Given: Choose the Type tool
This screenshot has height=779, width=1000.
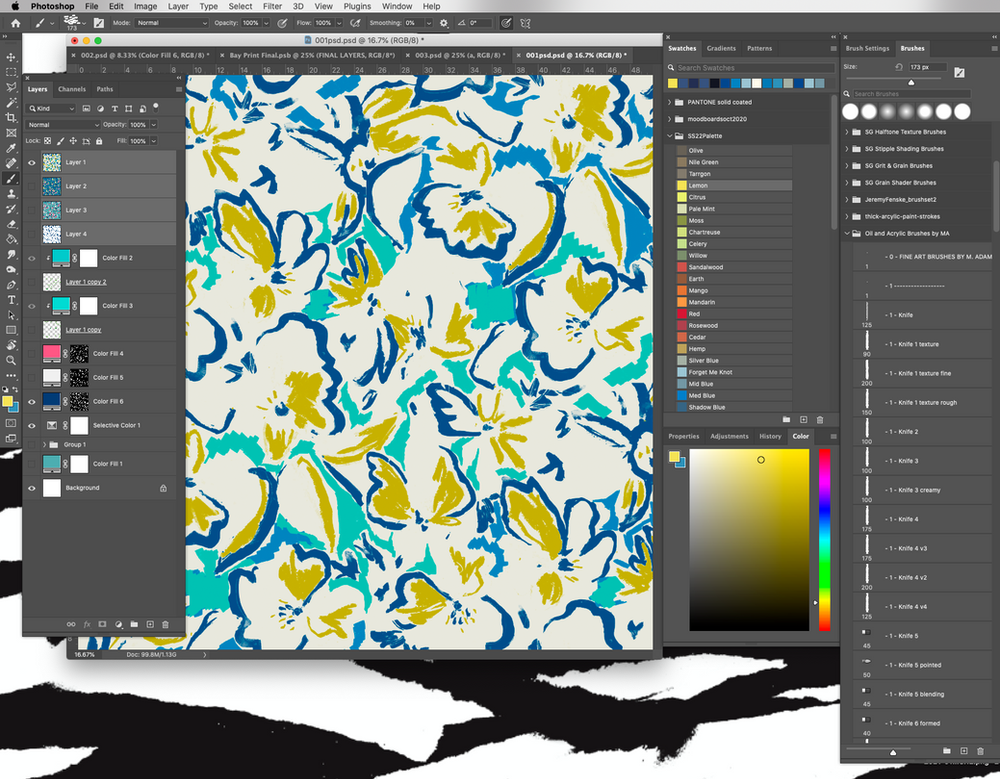Looking at the screenshot, I should pyautogui.click(x=12, y=299).
